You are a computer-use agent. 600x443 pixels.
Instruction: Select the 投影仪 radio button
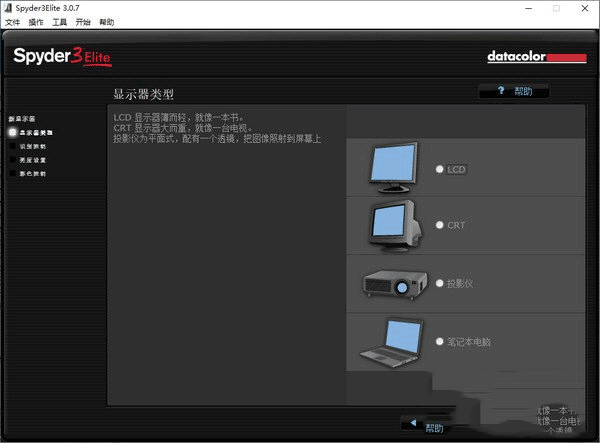(x=439, y=284)
